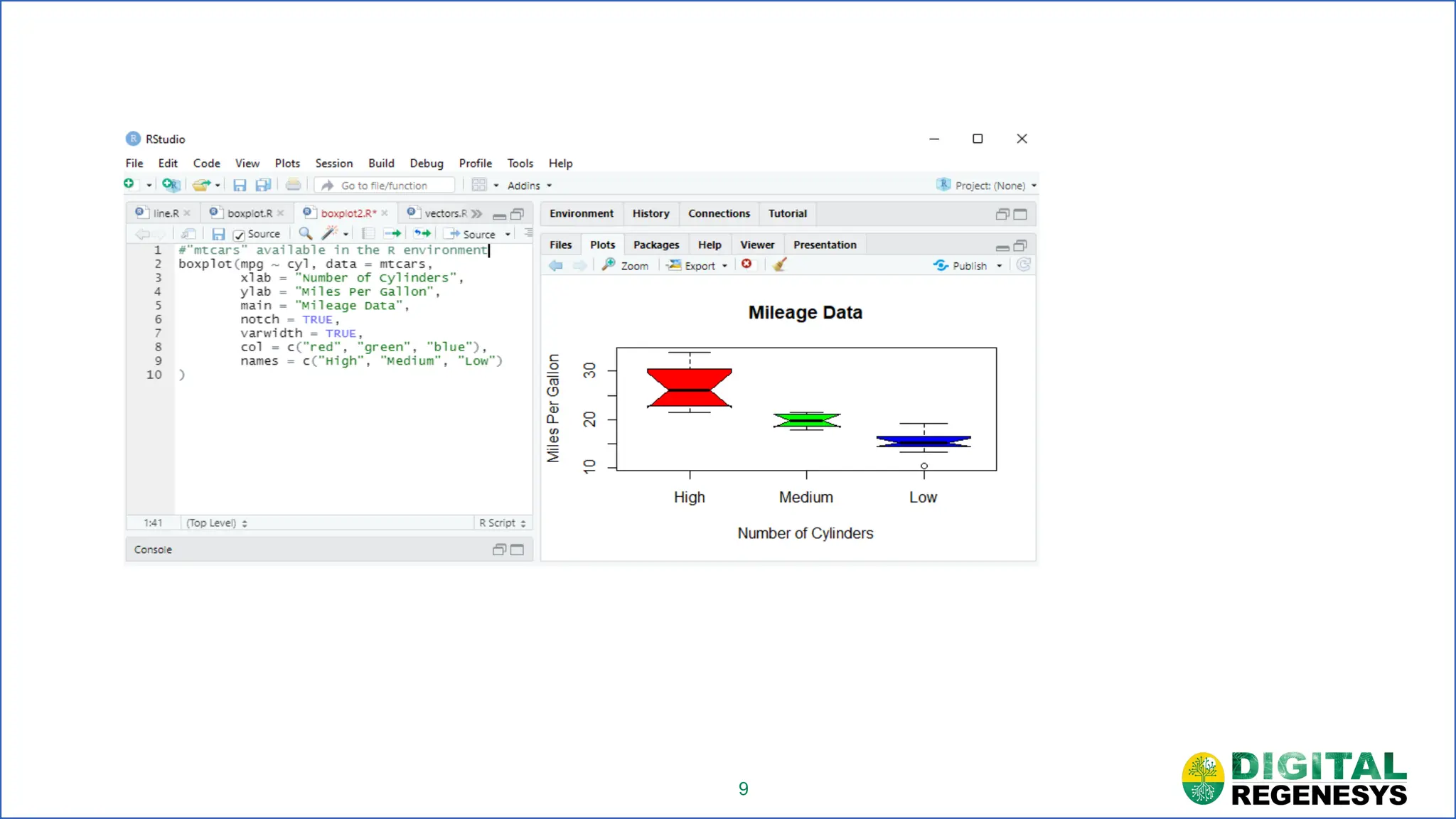Click the Run current line icon

tap(392, 233)
